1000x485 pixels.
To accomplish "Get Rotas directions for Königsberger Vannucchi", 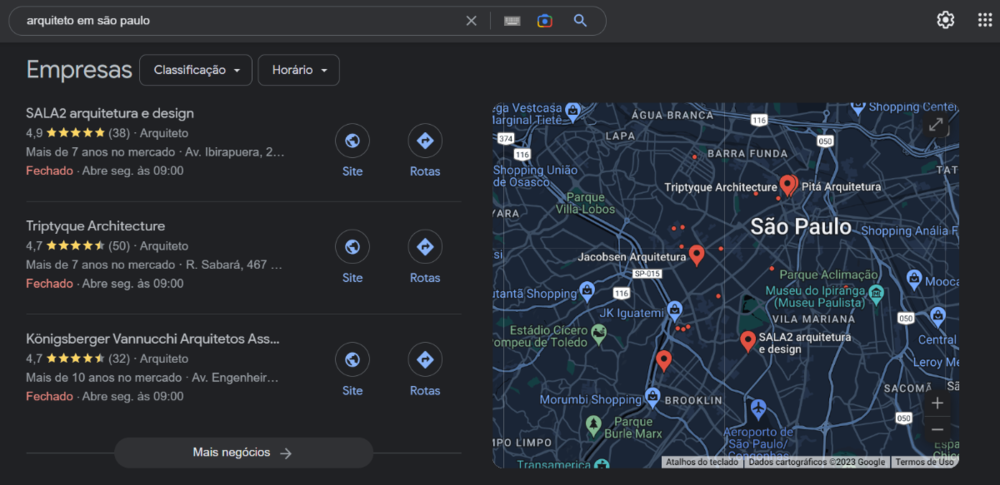I will coord(425,360).
